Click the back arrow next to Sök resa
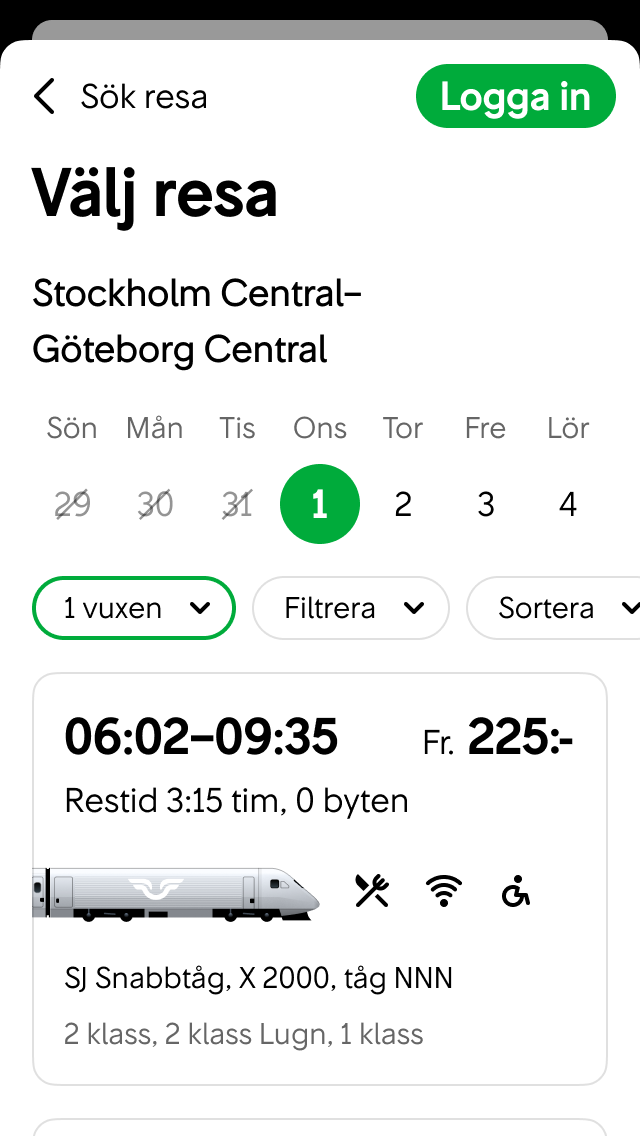The image size is (640, 1136). click(43, 96)
